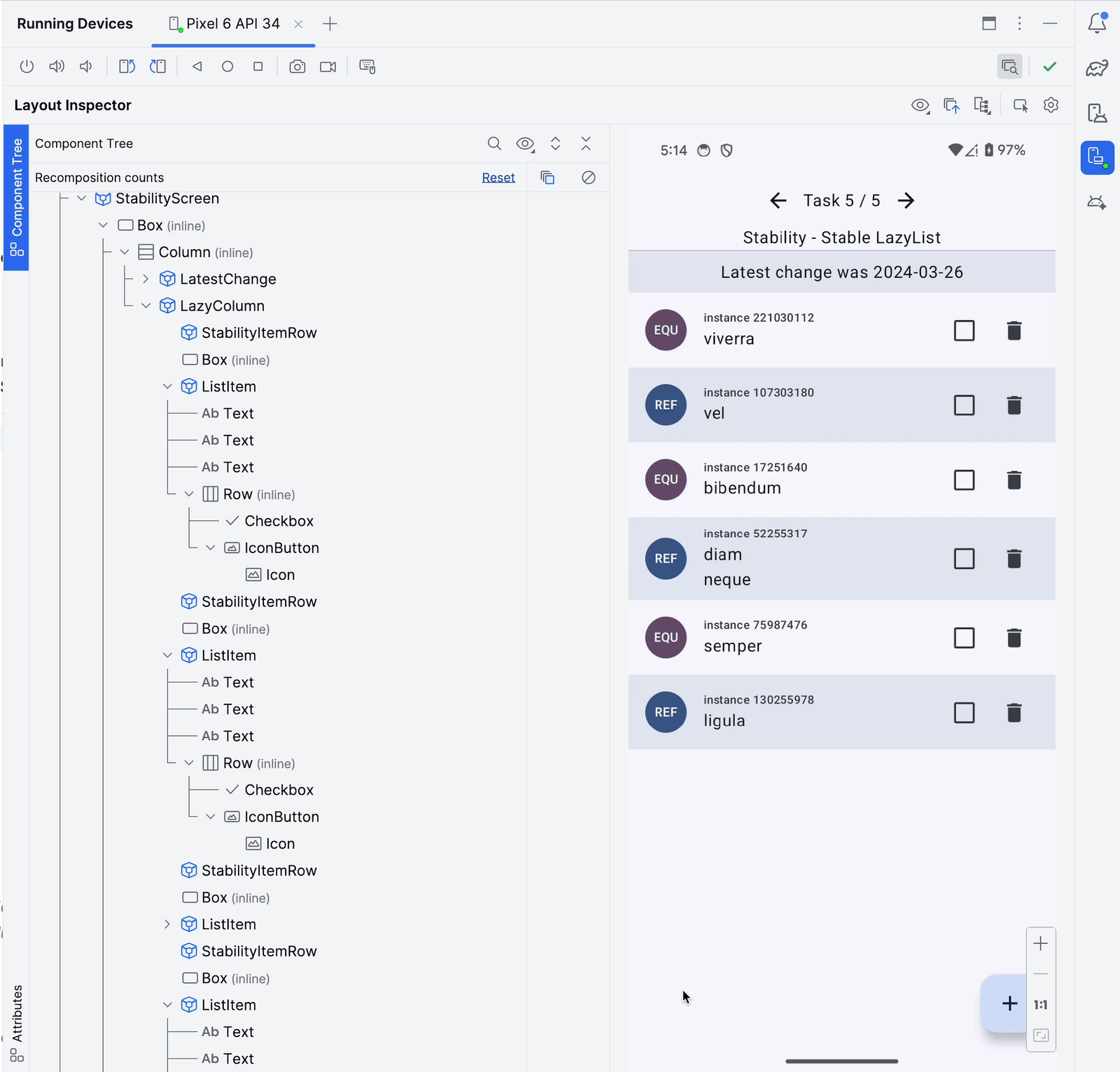Viewport: 1120px width, 1072px height.
Task: Go to the next task arrow
Action: tap(906, 201)
